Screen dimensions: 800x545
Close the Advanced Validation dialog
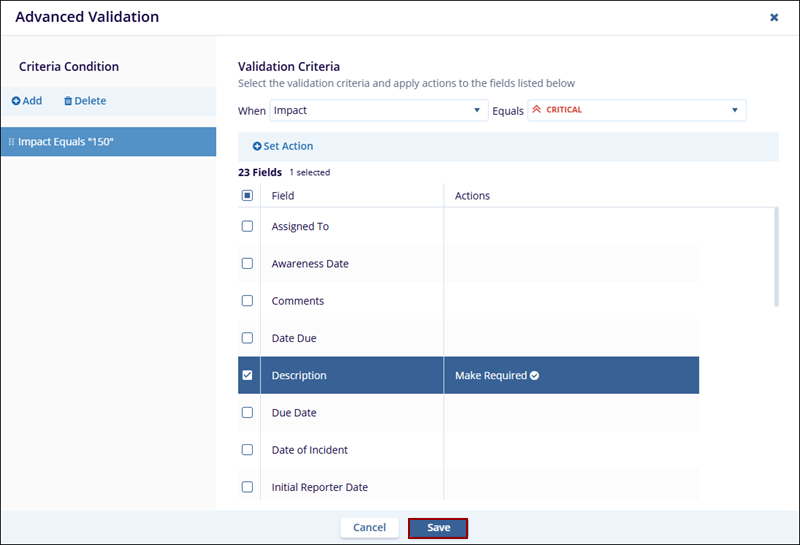[774, 18]
